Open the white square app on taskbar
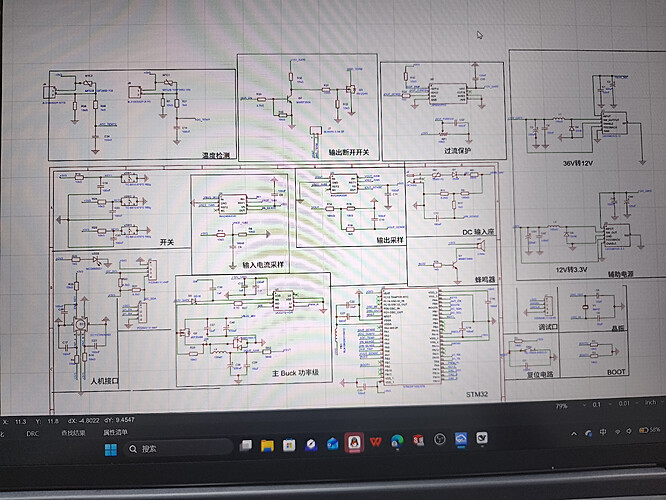The width and height of the screenshot is (666, 500). click(x=482, y=438)
